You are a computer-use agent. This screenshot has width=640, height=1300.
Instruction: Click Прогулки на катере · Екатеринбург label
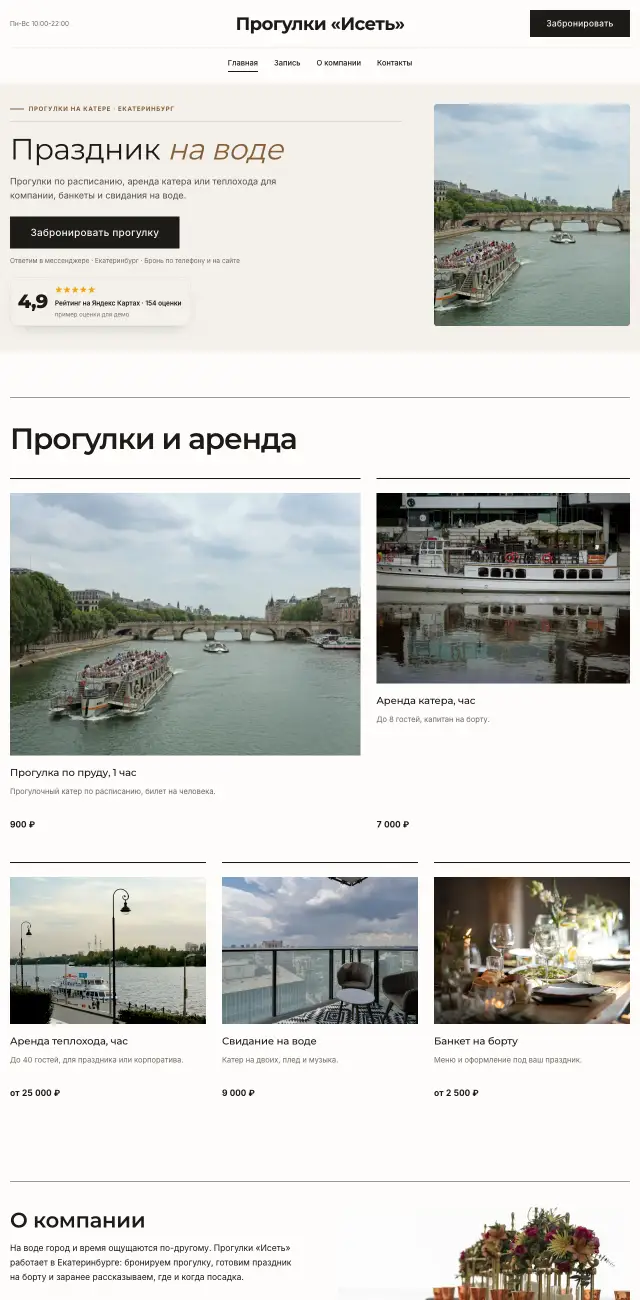click(101, 109)
